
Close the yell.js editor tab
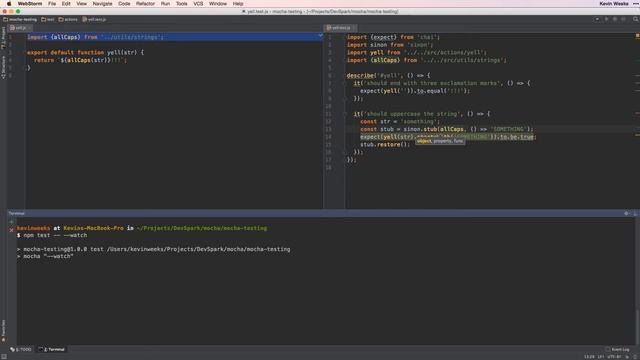29,28
